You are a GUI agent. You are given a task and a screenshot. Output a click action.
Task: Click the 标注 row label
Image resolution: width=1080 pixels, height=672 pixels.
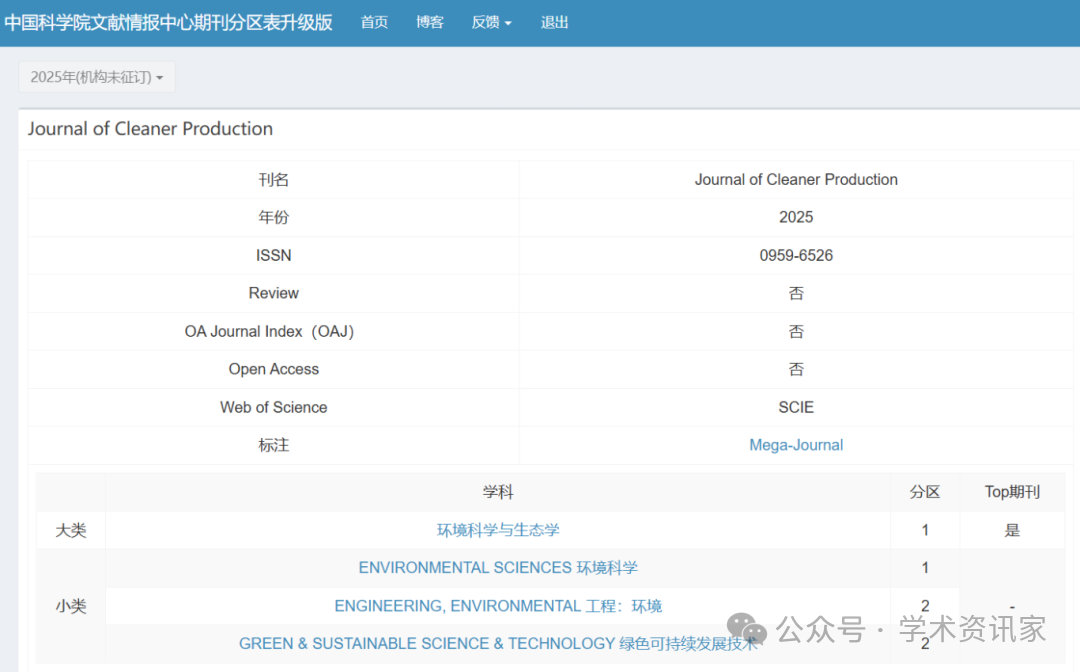(x=273, y=445)
